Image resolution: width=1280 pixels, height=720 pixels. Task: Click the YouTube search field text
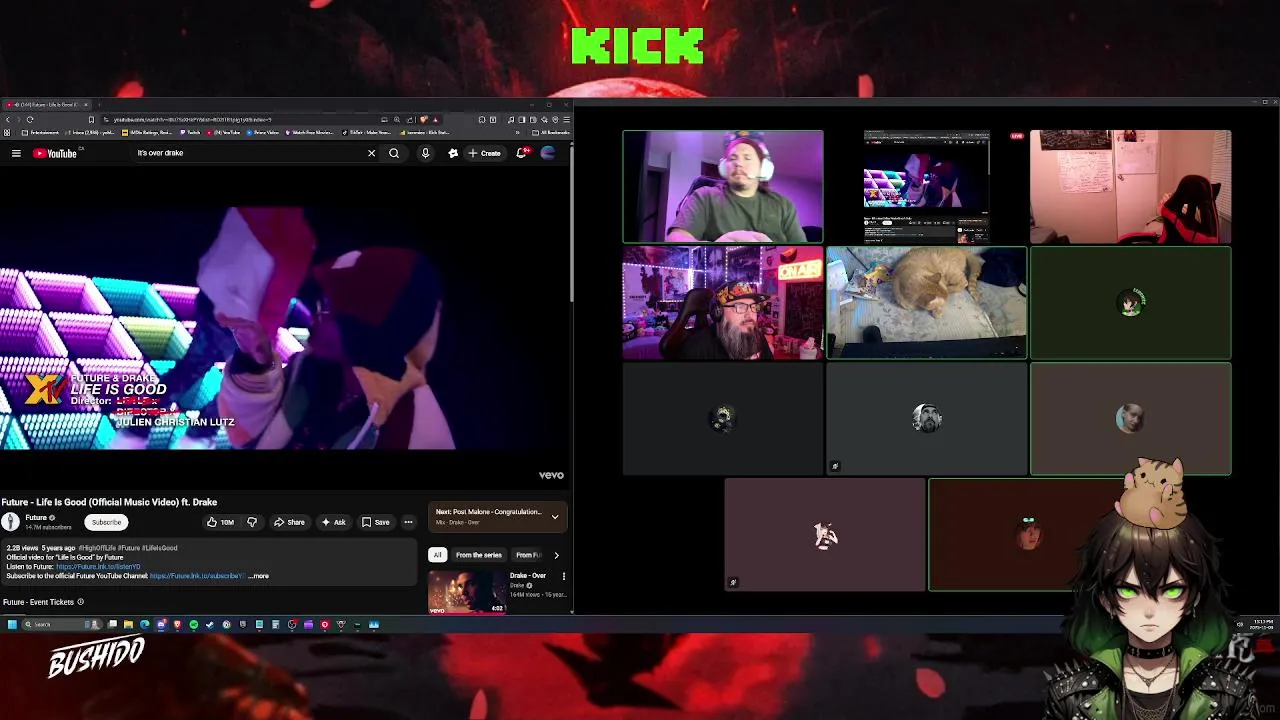[x=160, y=153]
